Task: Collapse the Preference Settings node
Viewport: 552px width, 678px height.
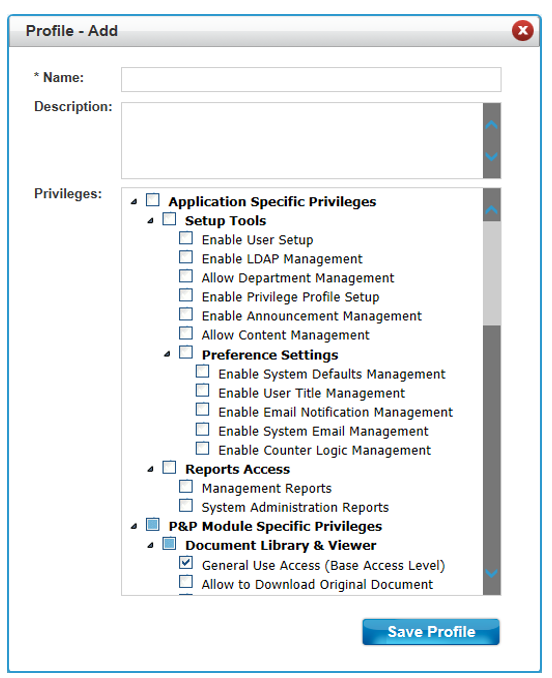Action: [167, 355]
